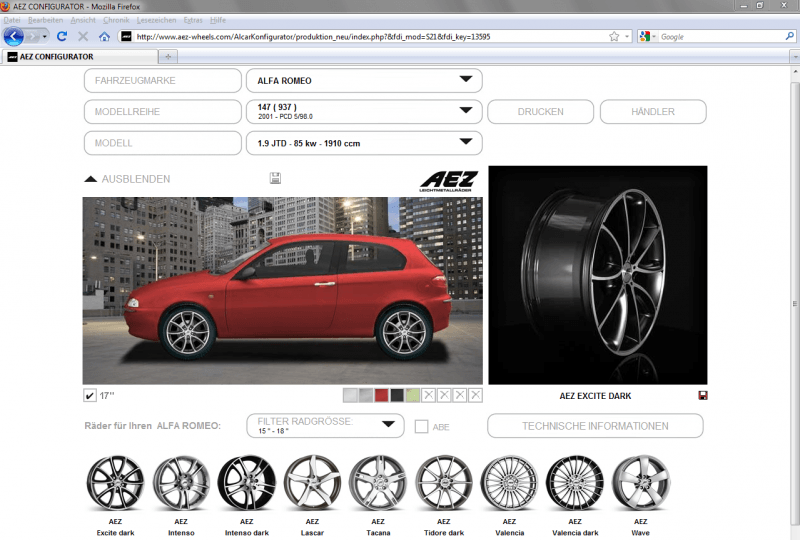Open the tab list dropdown
The image size is (800, 540).
pyautogui.click(x=794, y=57)
